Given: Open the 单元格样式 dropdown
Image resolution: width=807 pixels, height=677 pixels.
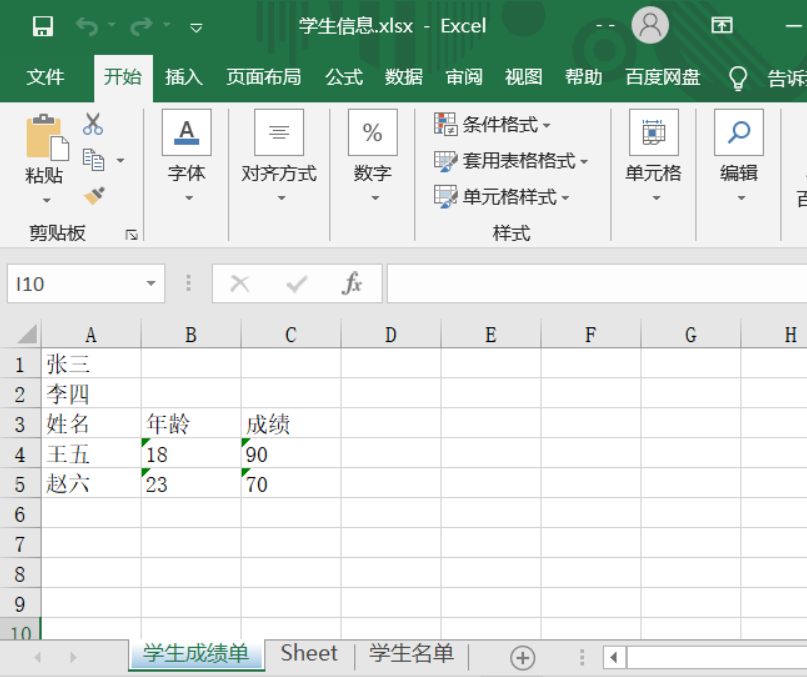Looking at the screenshot, I should click(502, 197).
